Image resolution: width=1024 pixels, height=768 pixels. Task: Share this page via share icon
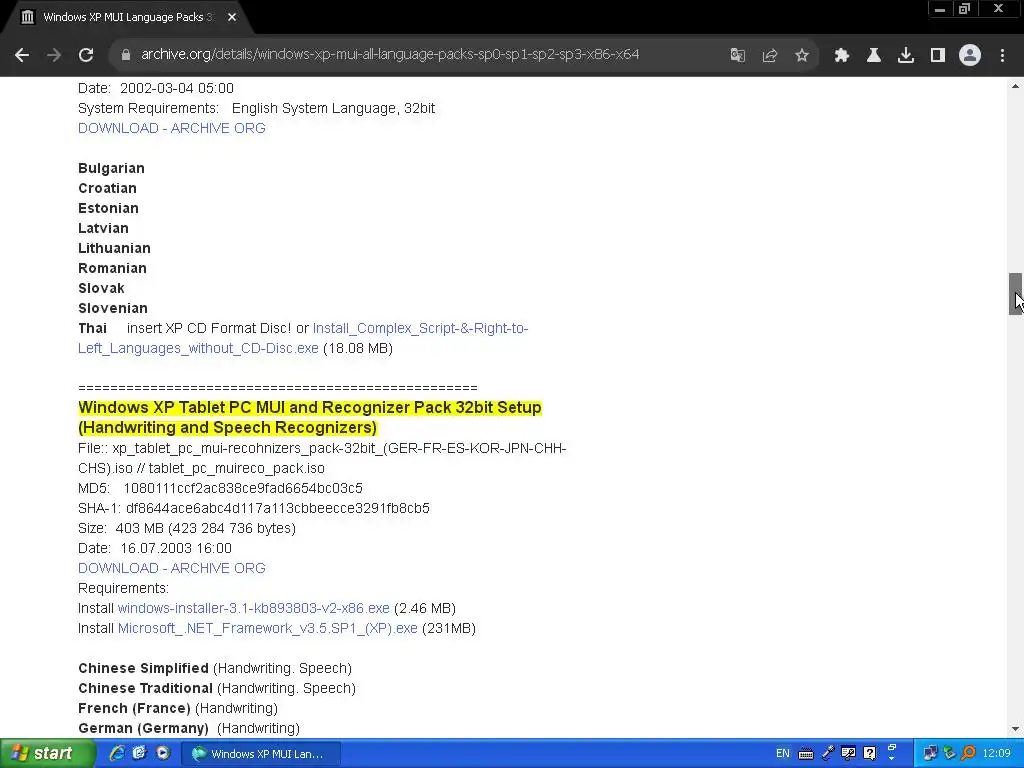point(770,55)
